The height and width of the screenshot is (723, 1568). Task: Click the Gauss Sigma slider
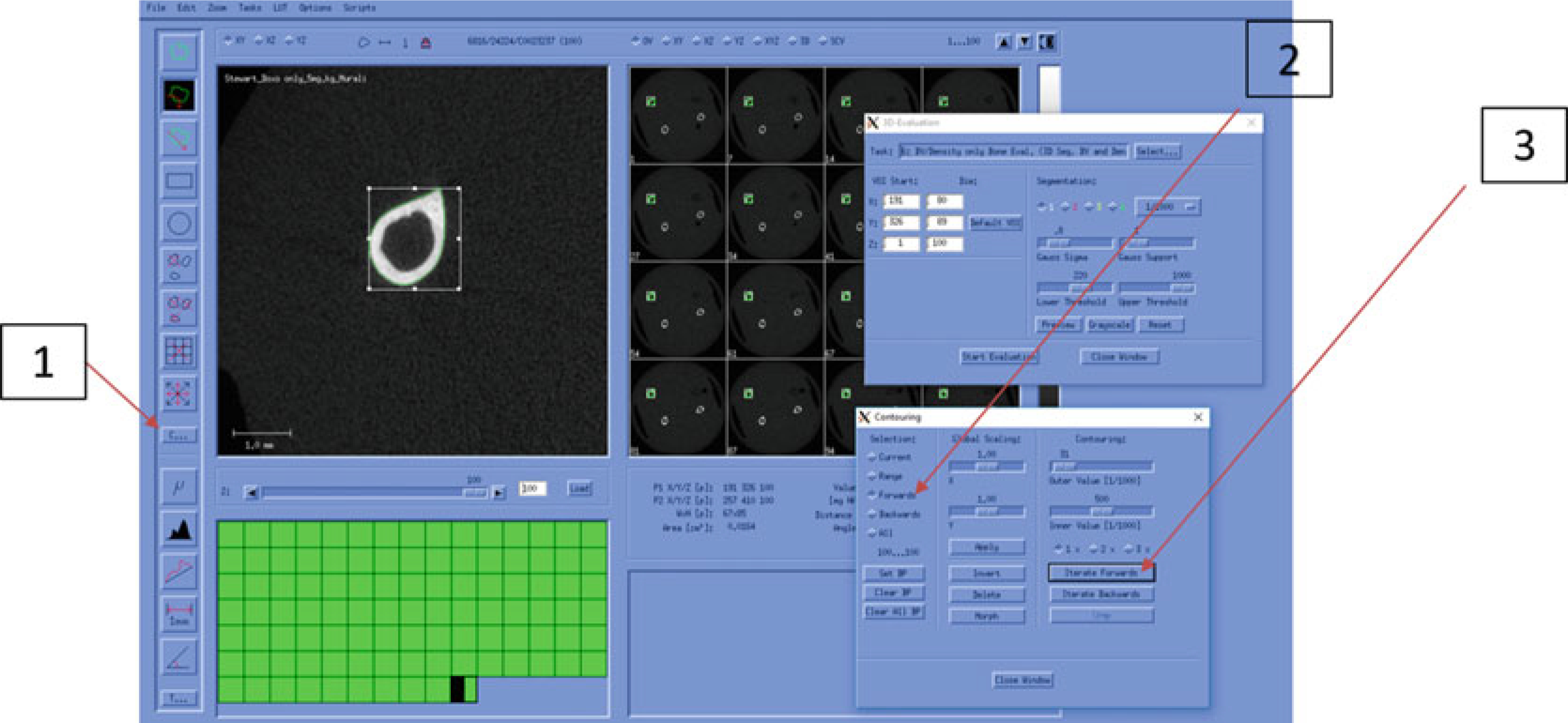pos(1074,243)
